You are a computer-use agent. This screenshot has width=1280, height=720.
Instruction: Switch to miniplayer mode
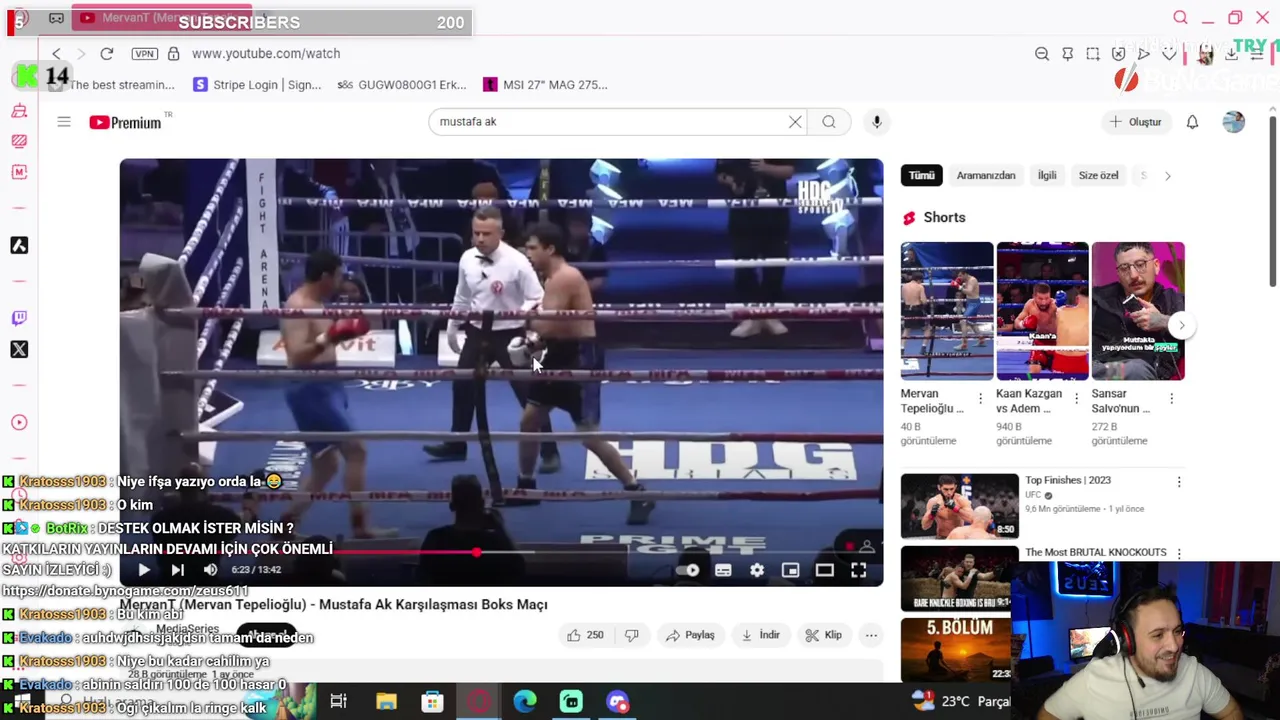[790, 570]
